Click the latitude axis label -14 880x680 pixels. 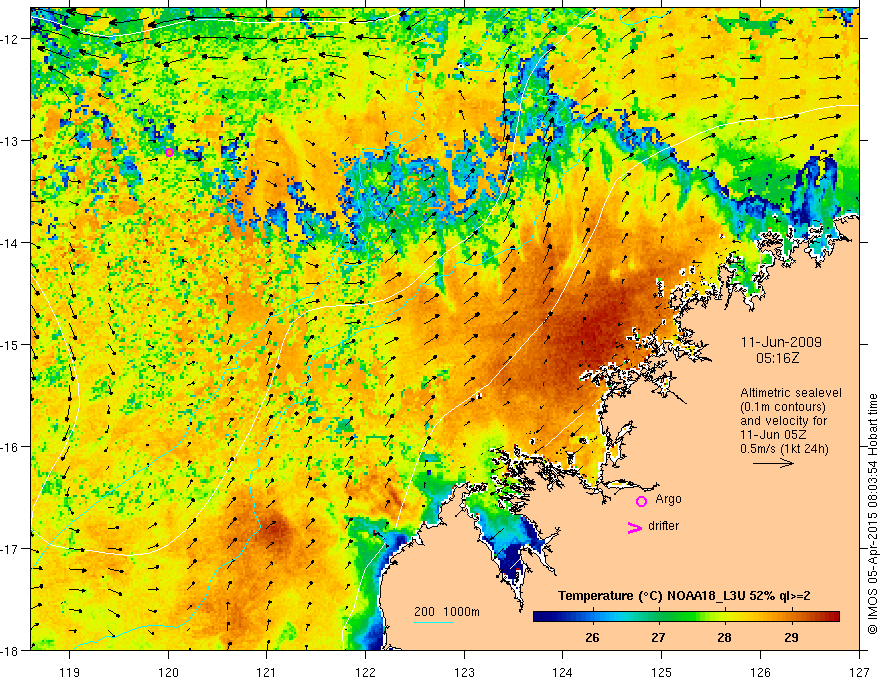click(x=11, y=243)
